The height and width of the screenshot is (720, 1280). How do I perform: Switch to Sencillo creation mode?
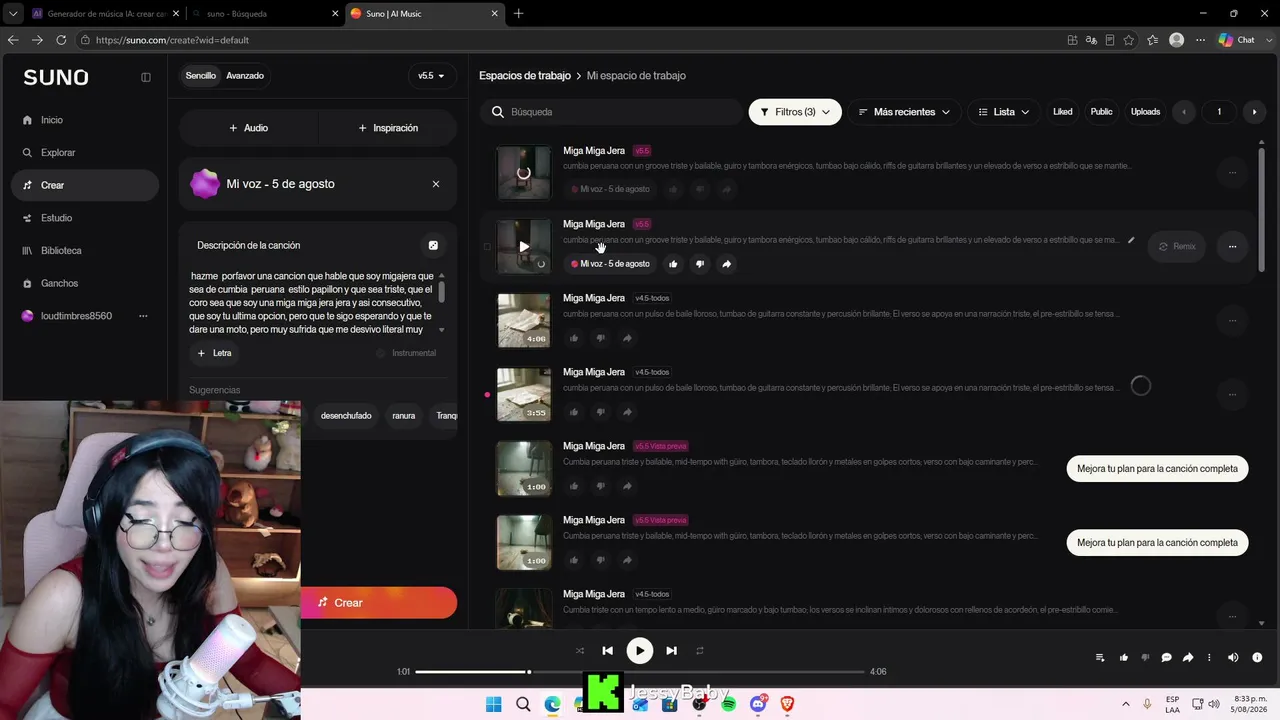click(200, 76)
